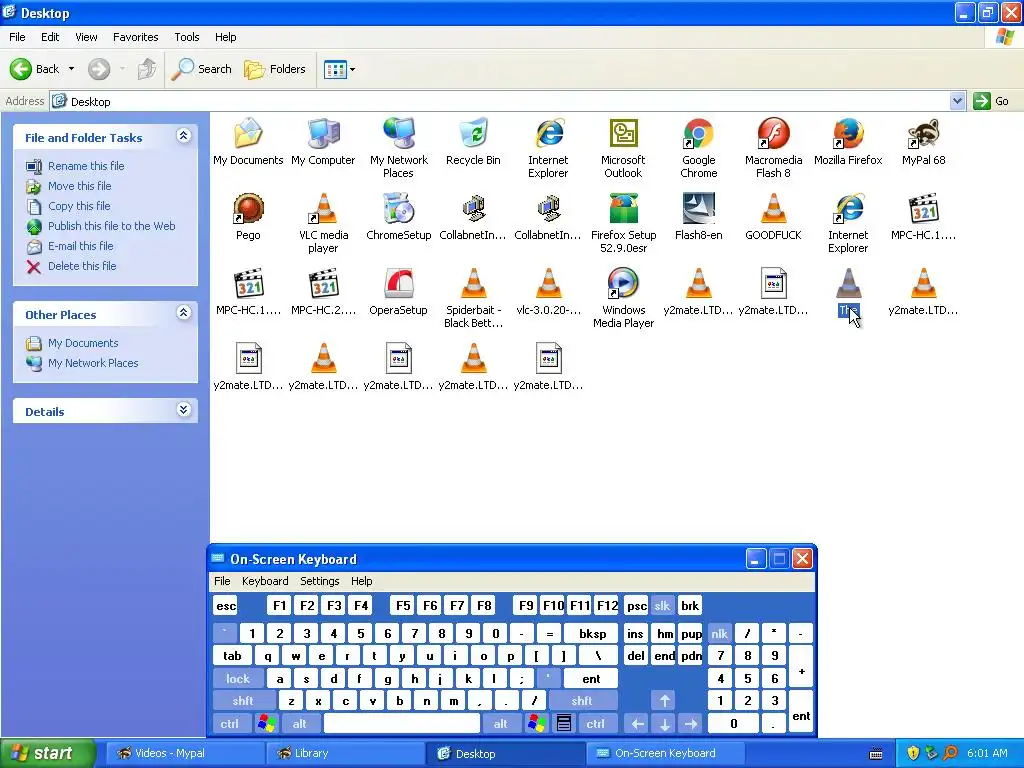Click the Up folder toolbar icon
Viewport: 1024px width, 768px height.
pyautogui.click(x=146, y=69)
